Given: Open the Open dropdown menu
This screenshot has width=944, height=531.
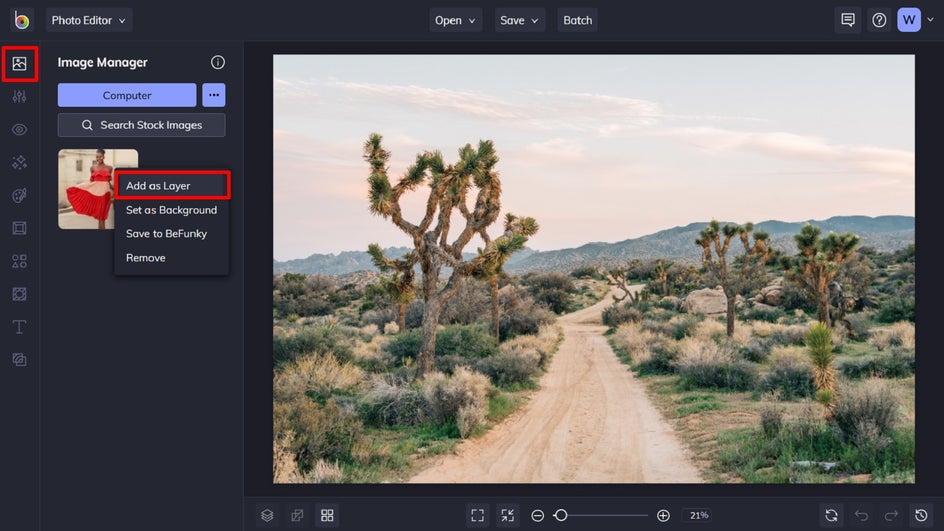Looking at the screenshot, I should point(455,20).
